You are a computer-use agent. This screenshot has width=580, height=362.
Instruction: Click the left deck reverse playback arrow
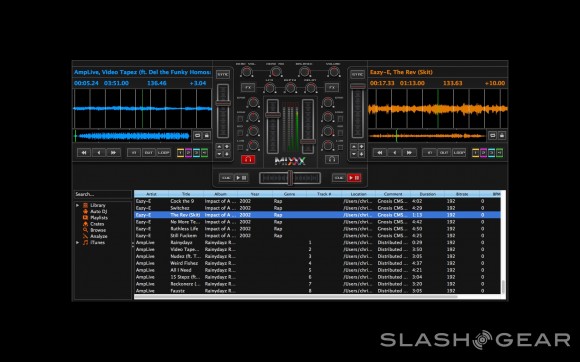[98, 152]
